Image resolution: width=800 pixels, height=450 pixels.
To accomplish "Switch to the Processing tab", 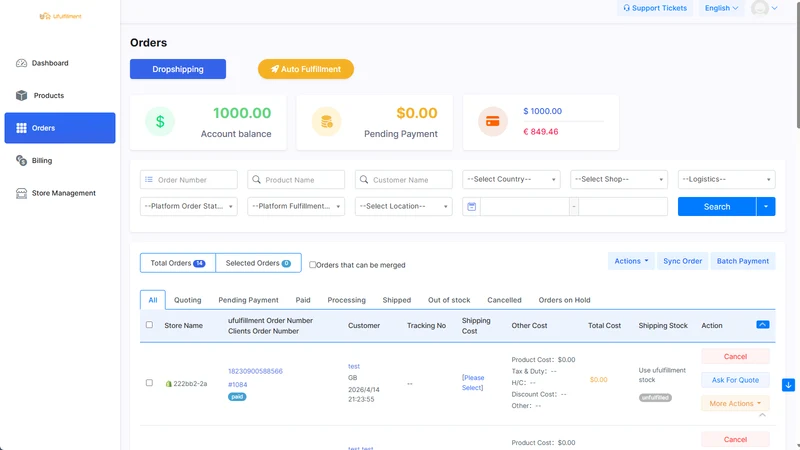I will (x=346, y=300).
